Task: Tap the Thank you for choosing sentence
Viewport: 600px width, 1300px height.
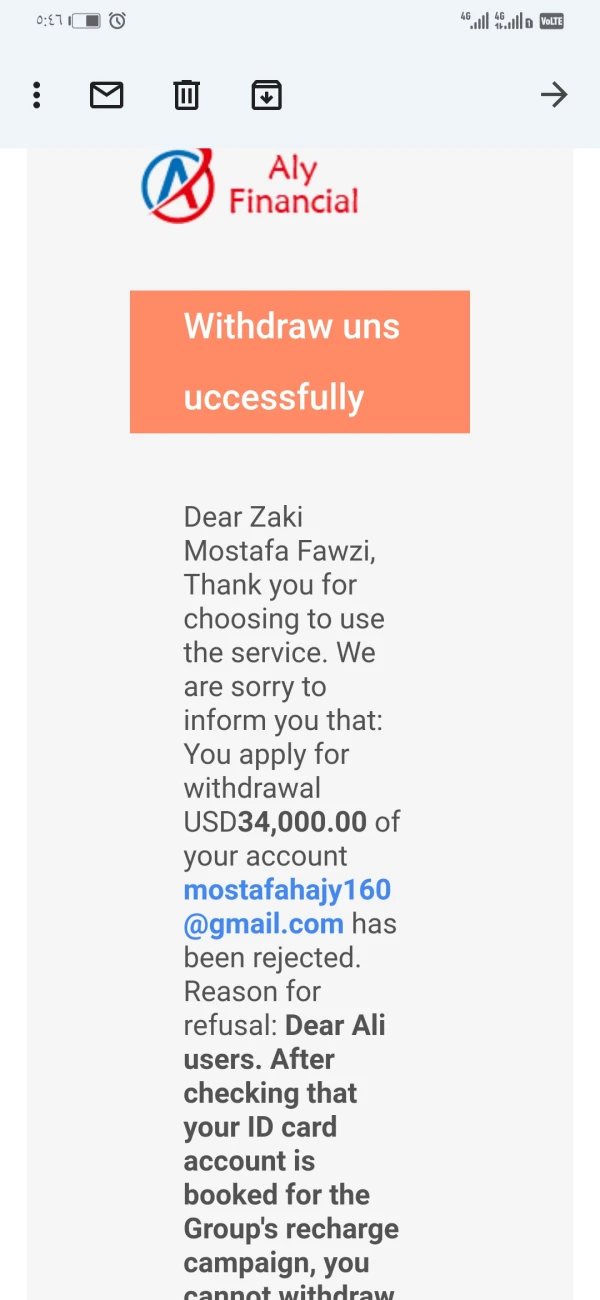Action: tap(270, 585)
